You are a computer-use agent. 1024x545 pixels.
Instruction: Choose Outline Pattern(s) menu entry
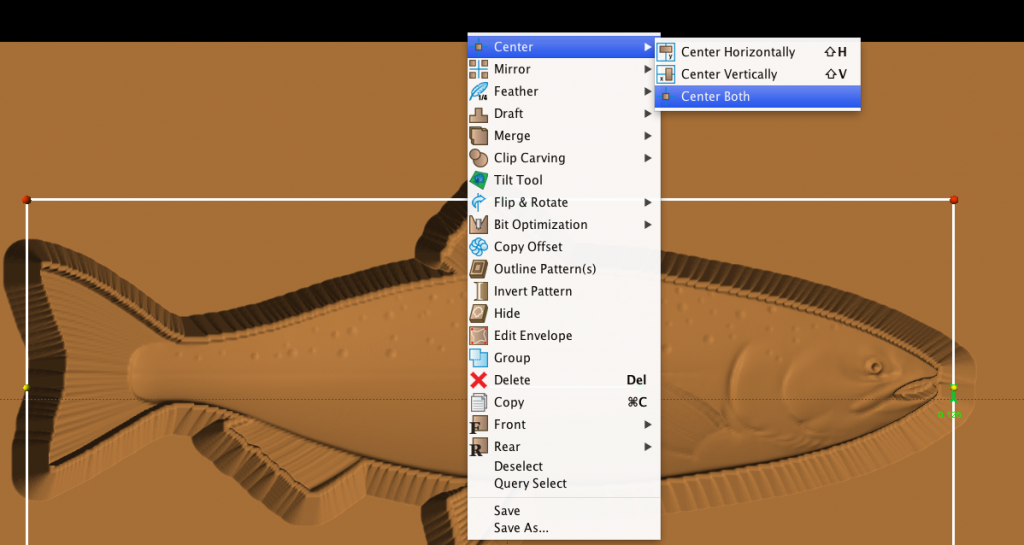(x=564, y=269)
